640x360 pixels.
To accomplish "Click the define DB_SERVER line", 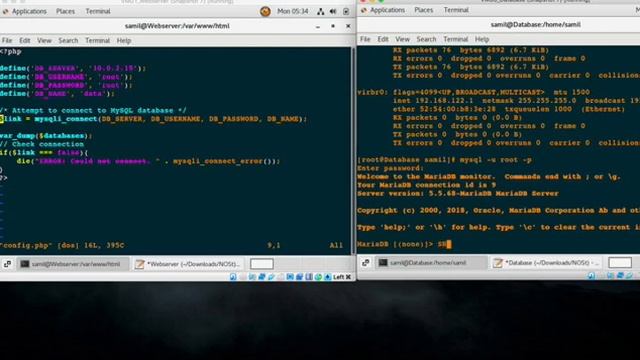I will pos(73,68).
